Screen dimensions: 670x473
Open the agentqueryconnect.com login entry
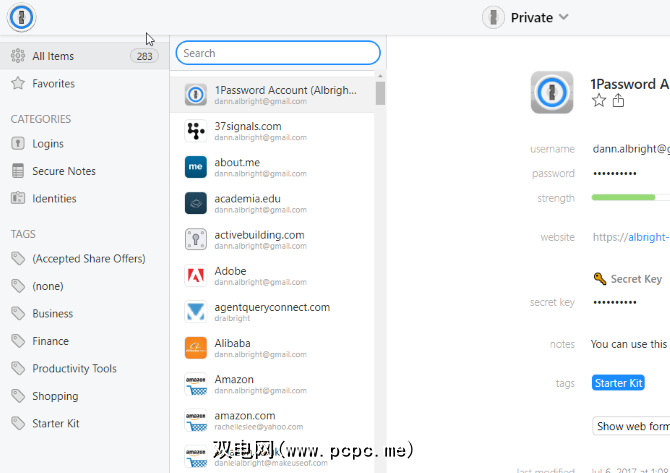click(x=272, y=312)
